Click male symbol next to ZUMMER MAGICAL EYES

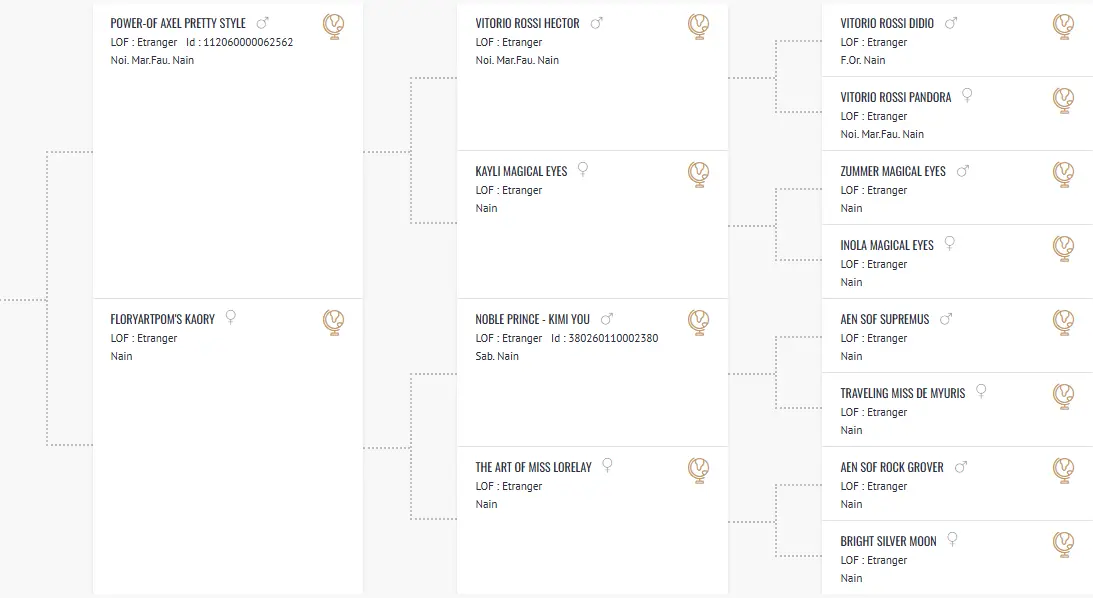963,171
